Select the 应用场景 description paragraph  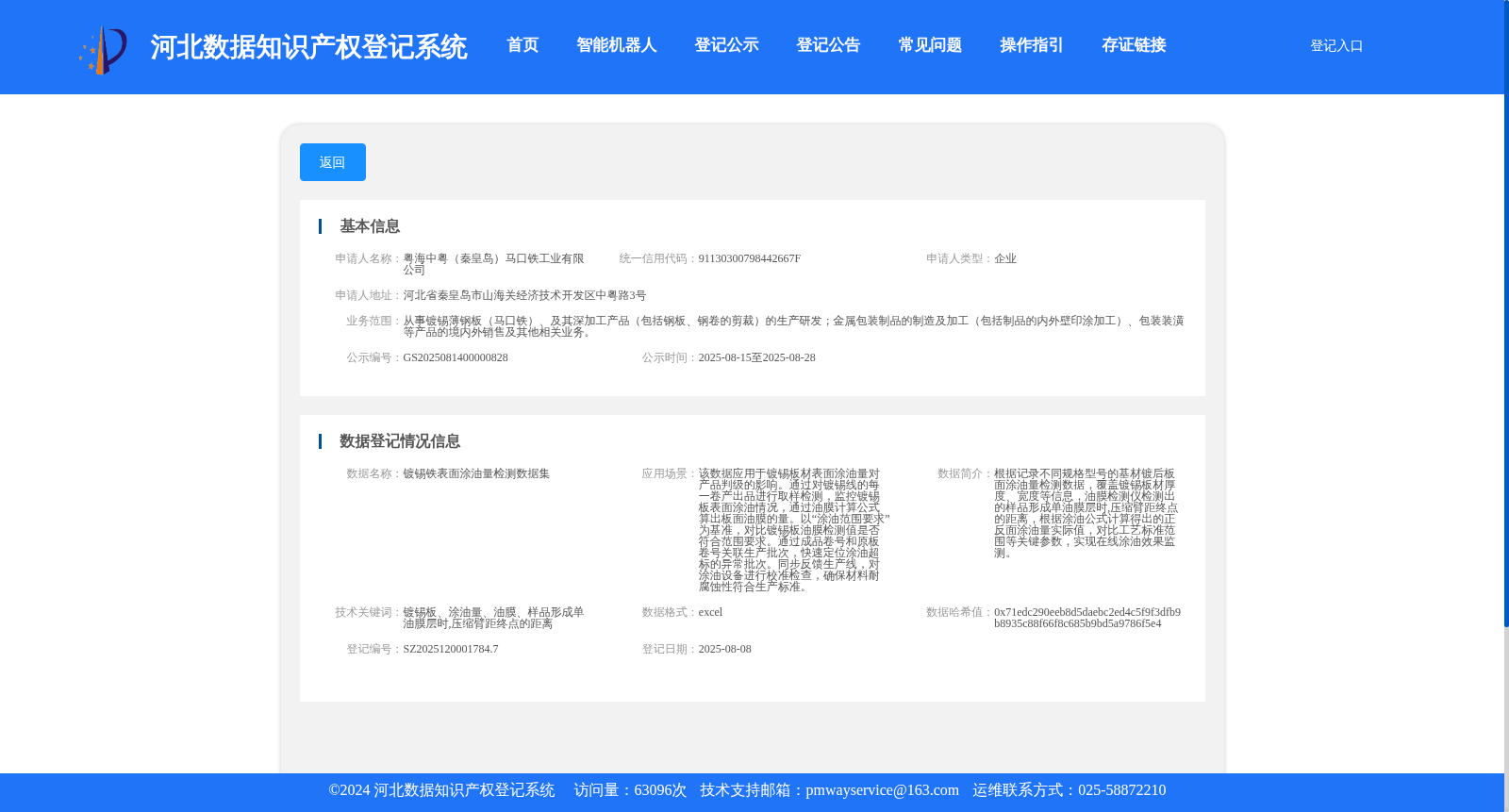tap(794, 530)
